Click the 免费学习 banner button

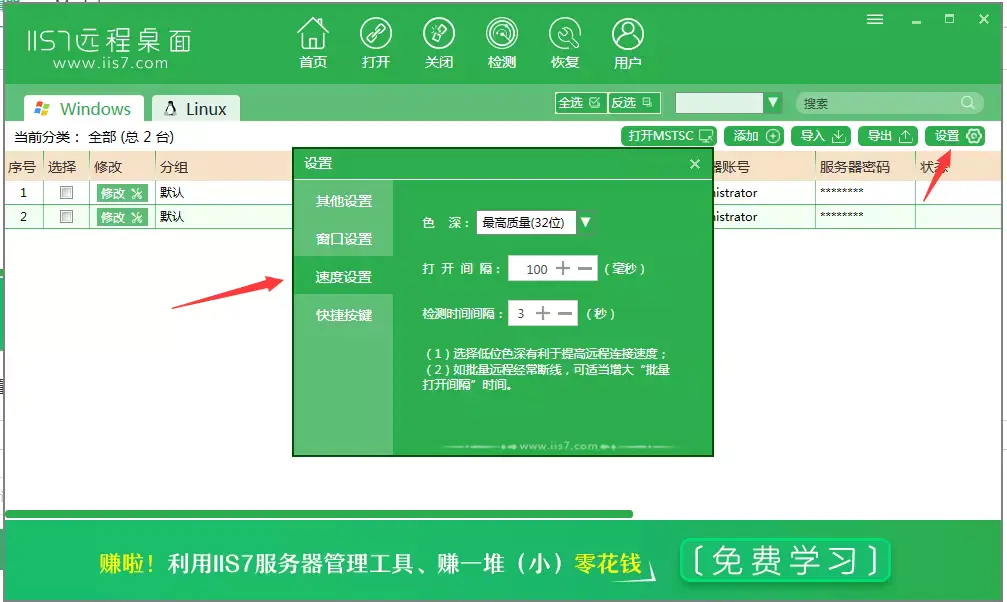point(785,560)
